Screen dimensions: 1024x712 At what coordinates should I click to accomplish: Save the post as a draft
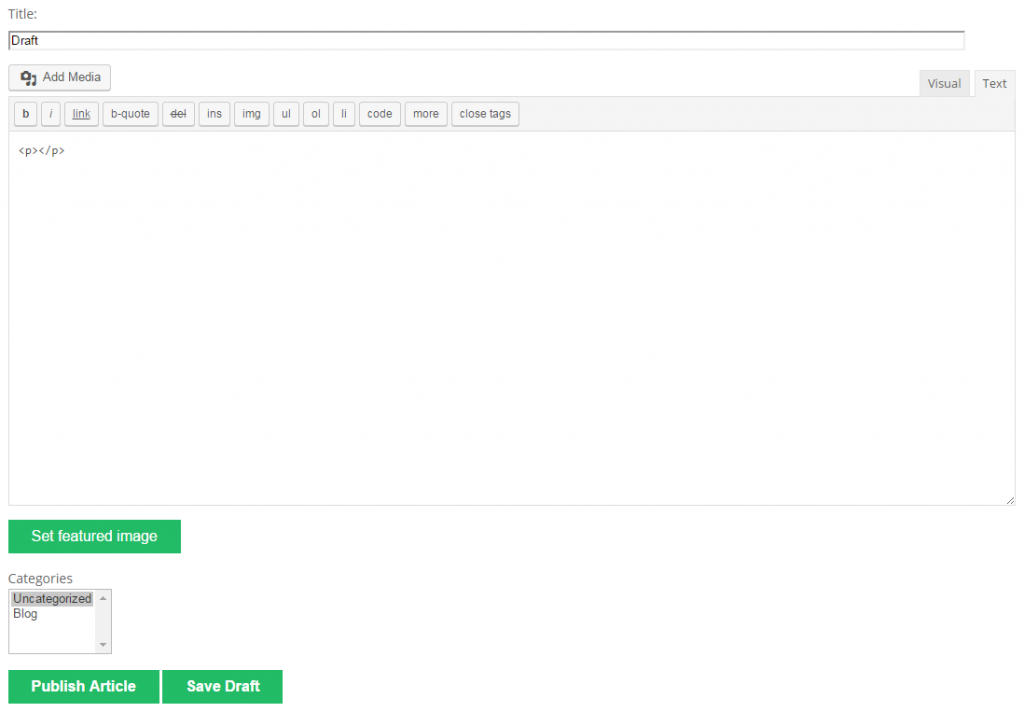pos(222,686)
